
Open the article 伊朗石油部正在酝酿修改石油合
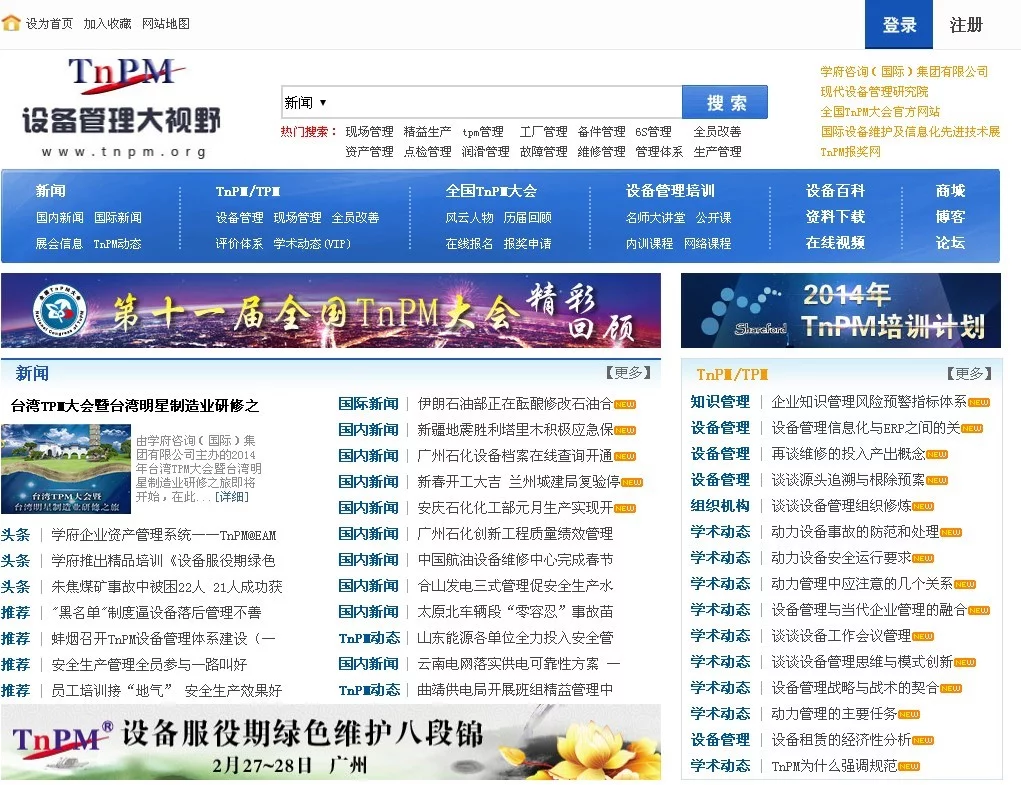[515, 404]
